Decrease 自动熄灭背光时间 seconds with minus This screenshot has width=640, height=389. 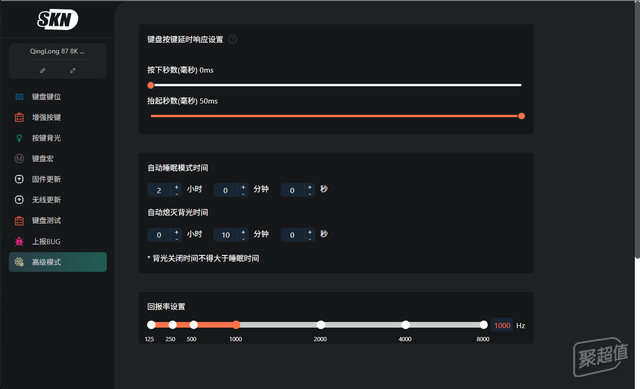click(310, 238)
